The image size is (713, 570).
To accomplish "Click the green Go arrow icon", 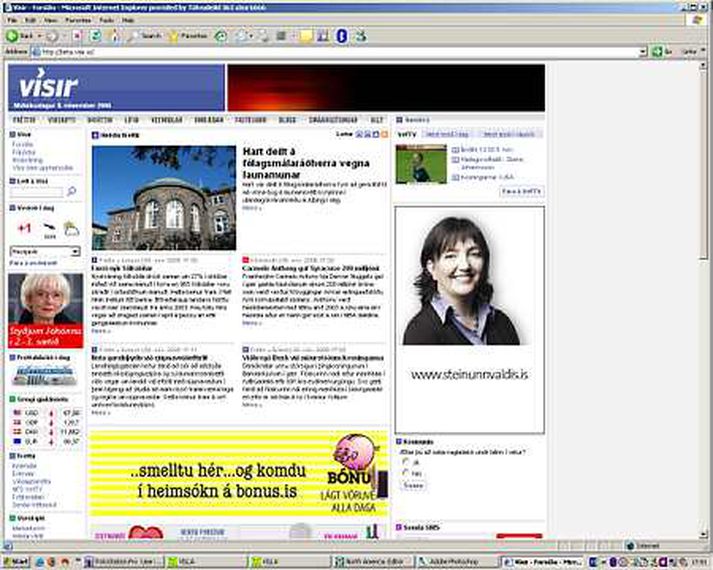I will click(x=657, y=51).
